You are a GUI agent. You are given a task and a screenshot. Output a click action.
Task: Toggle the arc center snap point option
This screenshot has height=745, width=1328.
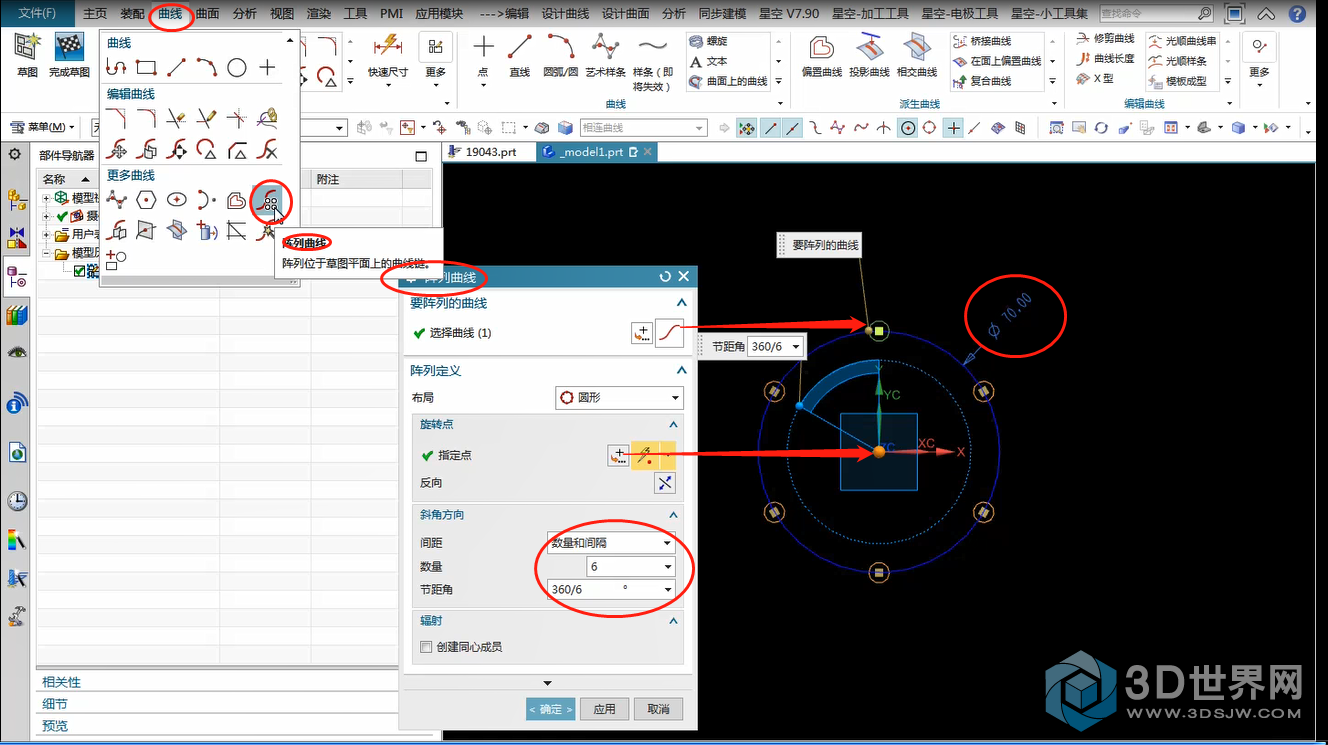click(907, 128)
